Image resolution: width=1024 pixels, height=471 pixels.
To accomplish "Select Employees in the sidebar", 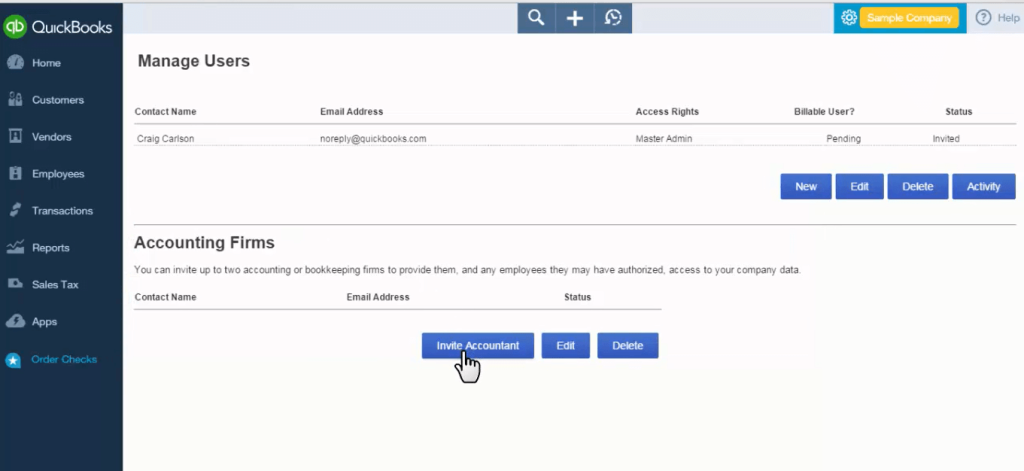I will tap(58, 174).
